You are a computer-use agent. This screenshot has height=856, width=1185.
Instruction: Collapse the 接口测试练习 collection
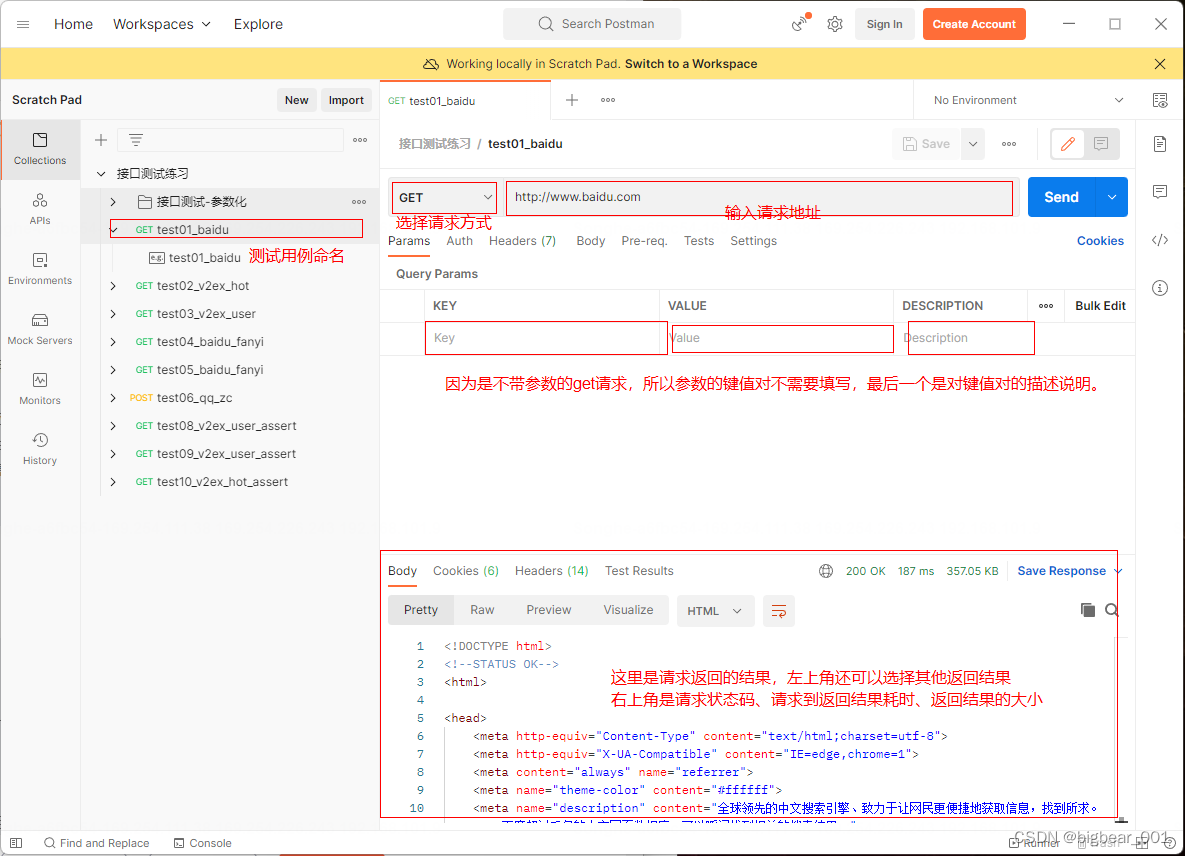pyautogui.click(x=101, y=174)
